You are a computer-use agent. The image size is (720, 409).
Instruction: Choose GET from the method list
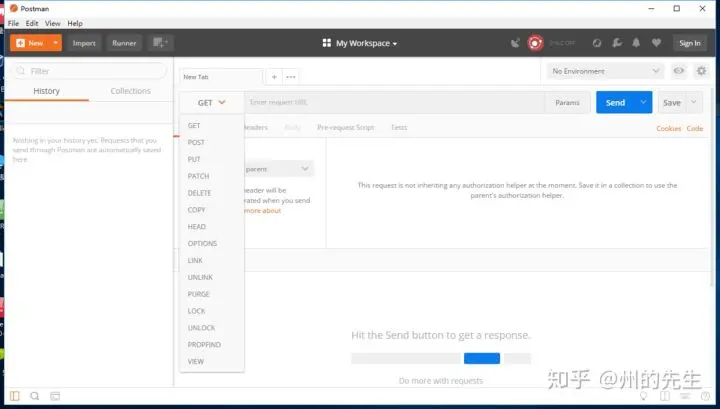pyautogui.click(x=212, y=125)
